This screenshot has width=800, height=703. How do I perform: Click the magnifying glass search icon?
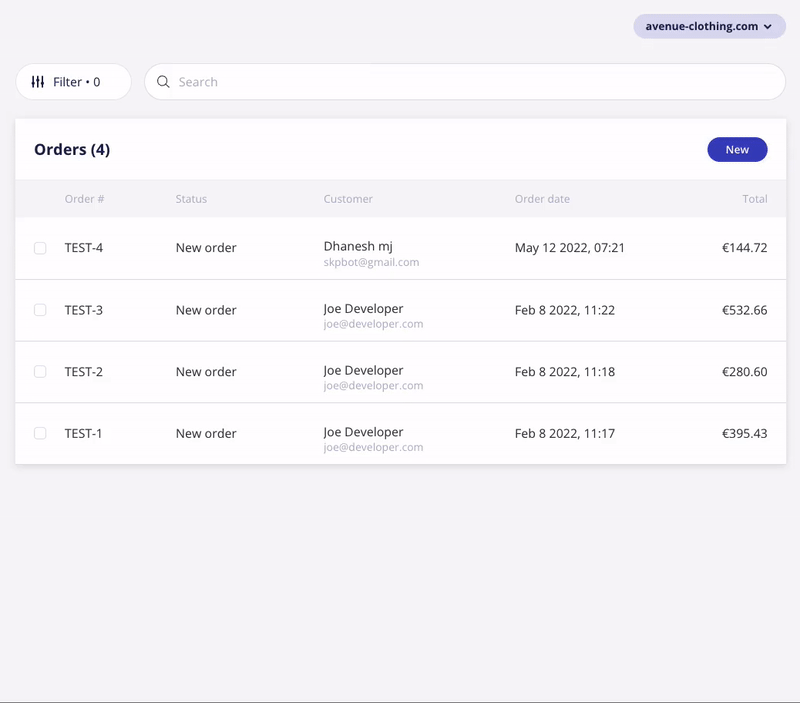point(163,82)
